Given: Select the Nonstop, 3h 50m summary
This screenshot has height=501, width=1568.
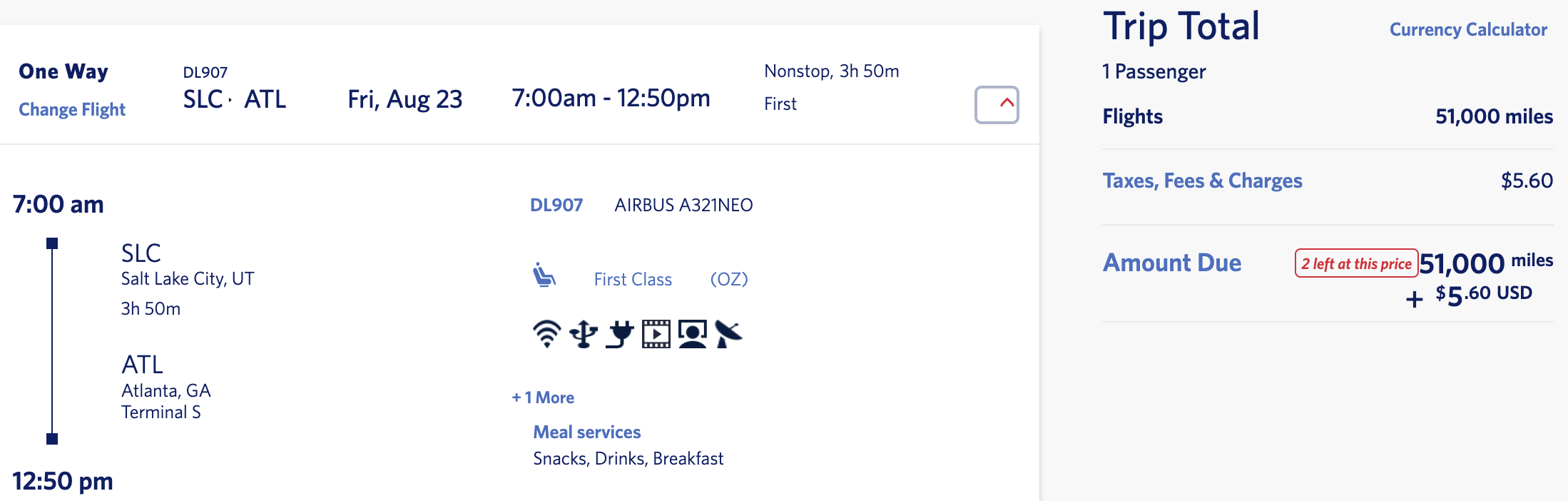Looking at the screenshot, I should [831, 71].
